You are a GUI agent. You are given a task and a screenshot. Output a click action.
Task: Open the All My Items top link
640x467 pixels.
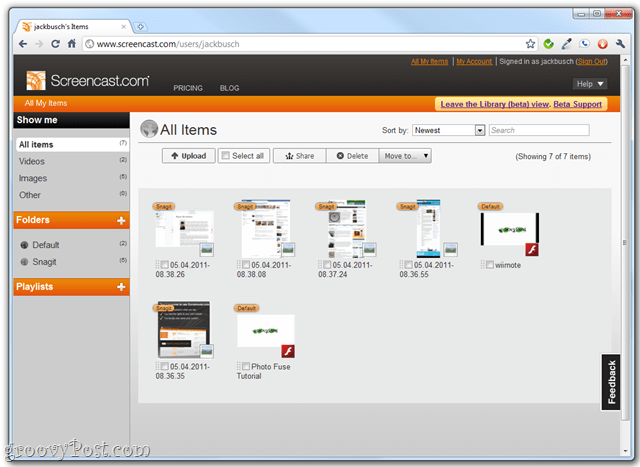click(x=429, y=62)
